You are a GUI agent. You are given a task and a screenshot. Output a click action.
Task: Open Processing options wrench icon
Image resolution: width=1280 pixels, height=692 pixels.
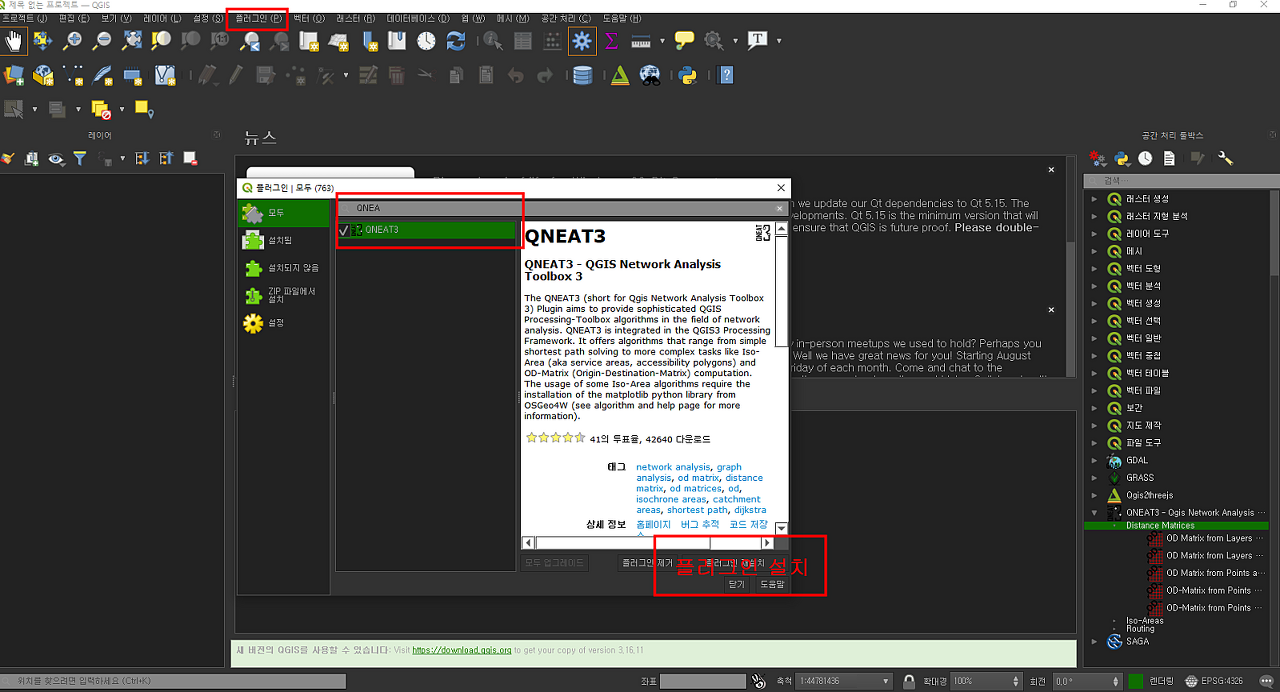click(x=1225, y=158)
